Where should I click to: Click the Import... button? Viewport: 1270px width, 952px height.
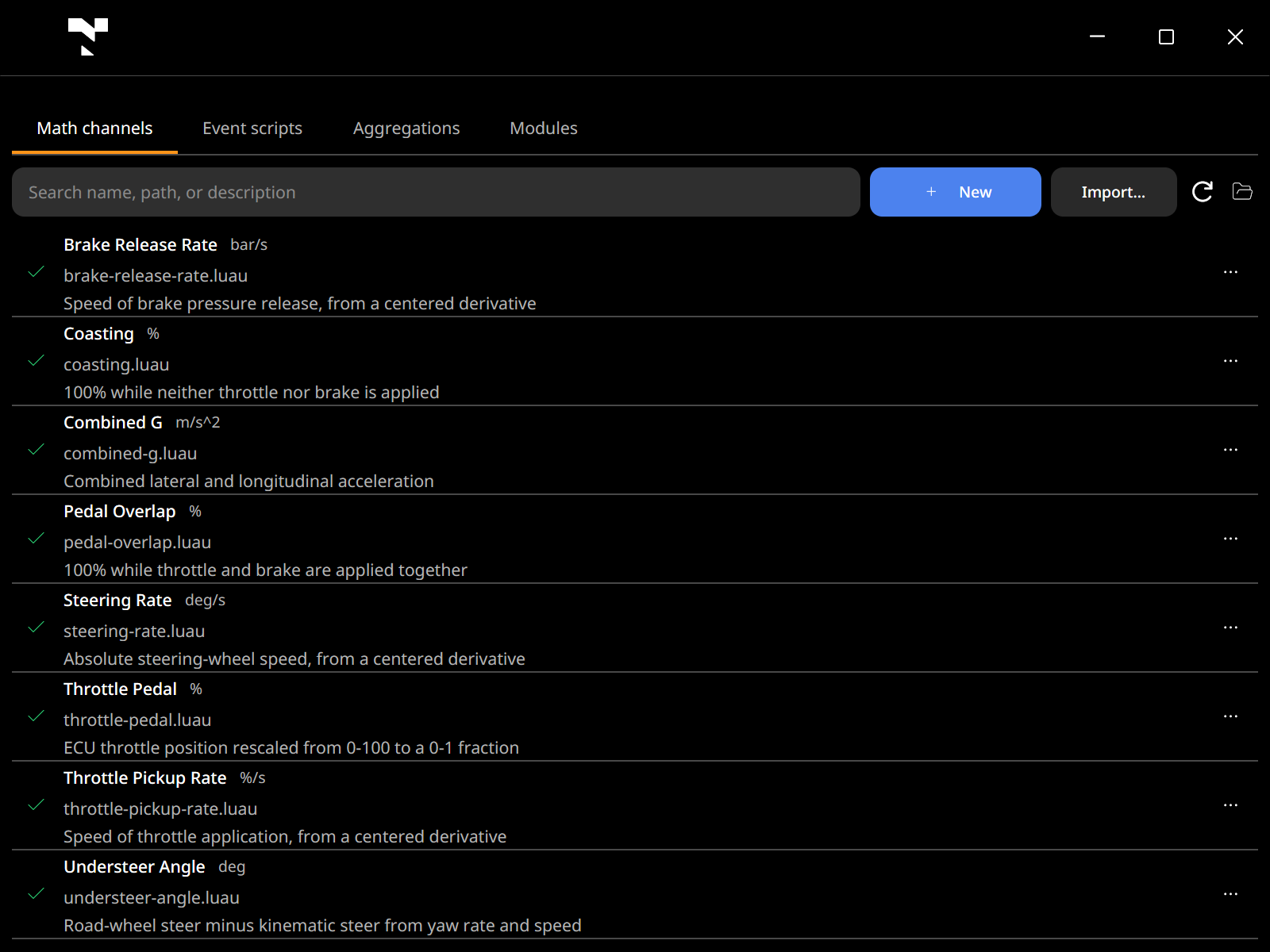[1114, 192]
